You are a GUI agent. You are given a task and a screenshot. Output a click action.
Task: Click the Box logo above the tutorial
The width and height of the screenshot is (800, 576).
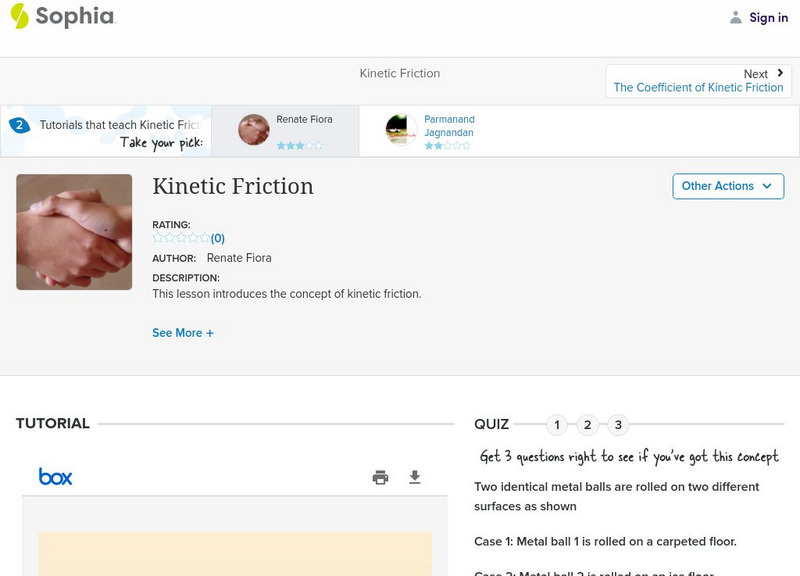[57, 477]
